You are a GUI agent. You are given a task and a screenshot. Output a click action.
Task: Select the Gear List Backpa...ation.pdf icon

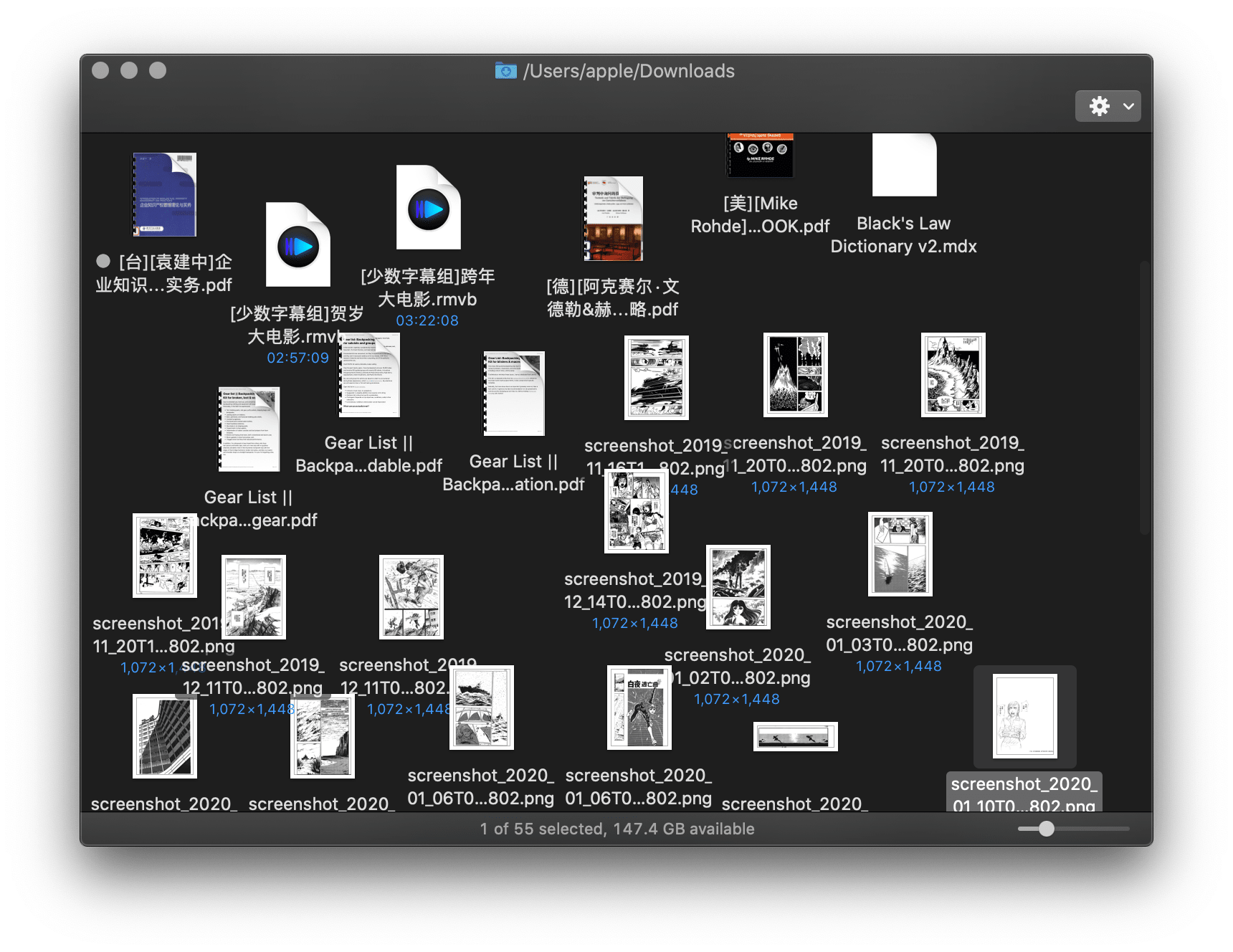[514, 394]
